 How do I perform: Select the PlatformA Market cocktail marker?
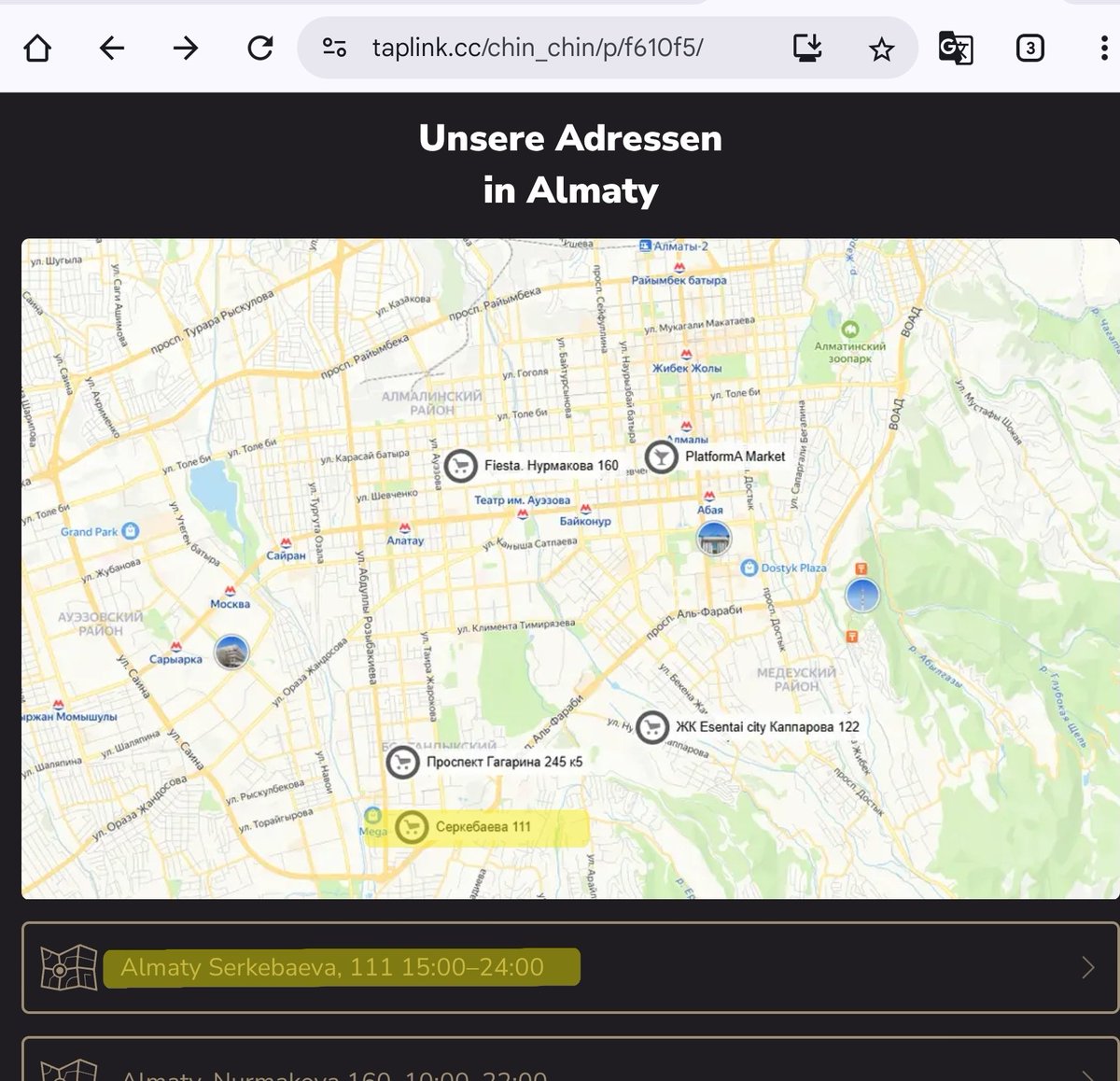(x=662, y=457)
